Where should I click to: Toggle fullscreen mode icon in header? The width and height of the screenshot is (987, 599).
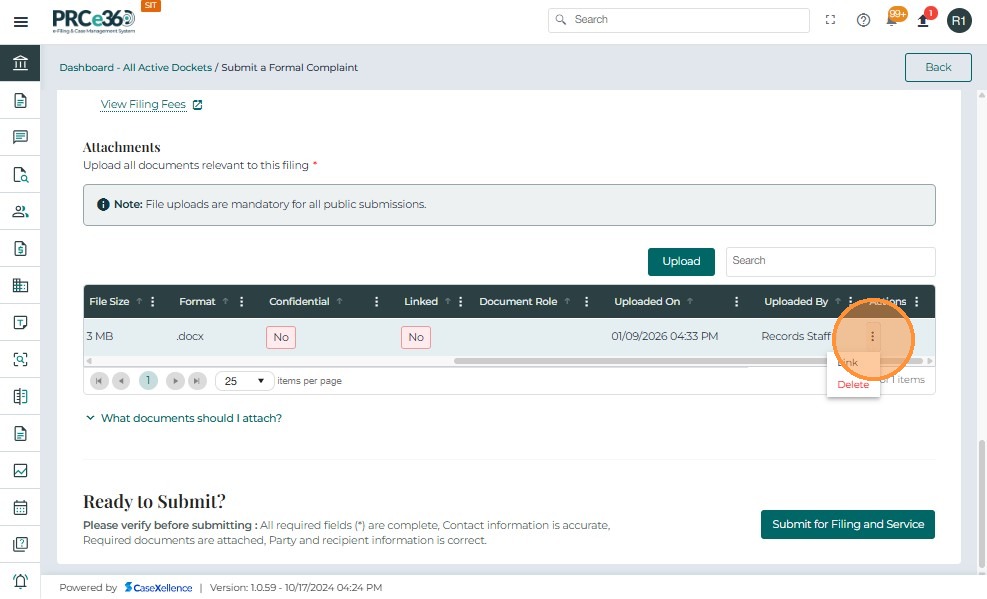click(x=830, y=20)
